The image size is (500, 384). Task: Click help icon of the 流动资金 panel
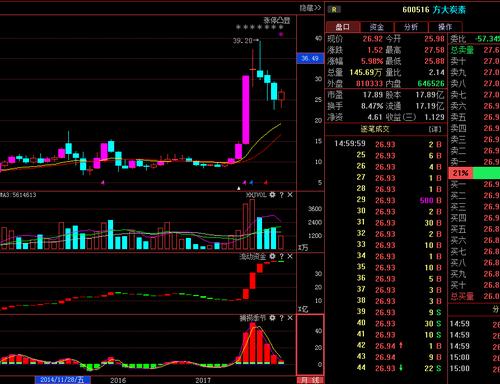pyautogui.click(x=282, y=256)
